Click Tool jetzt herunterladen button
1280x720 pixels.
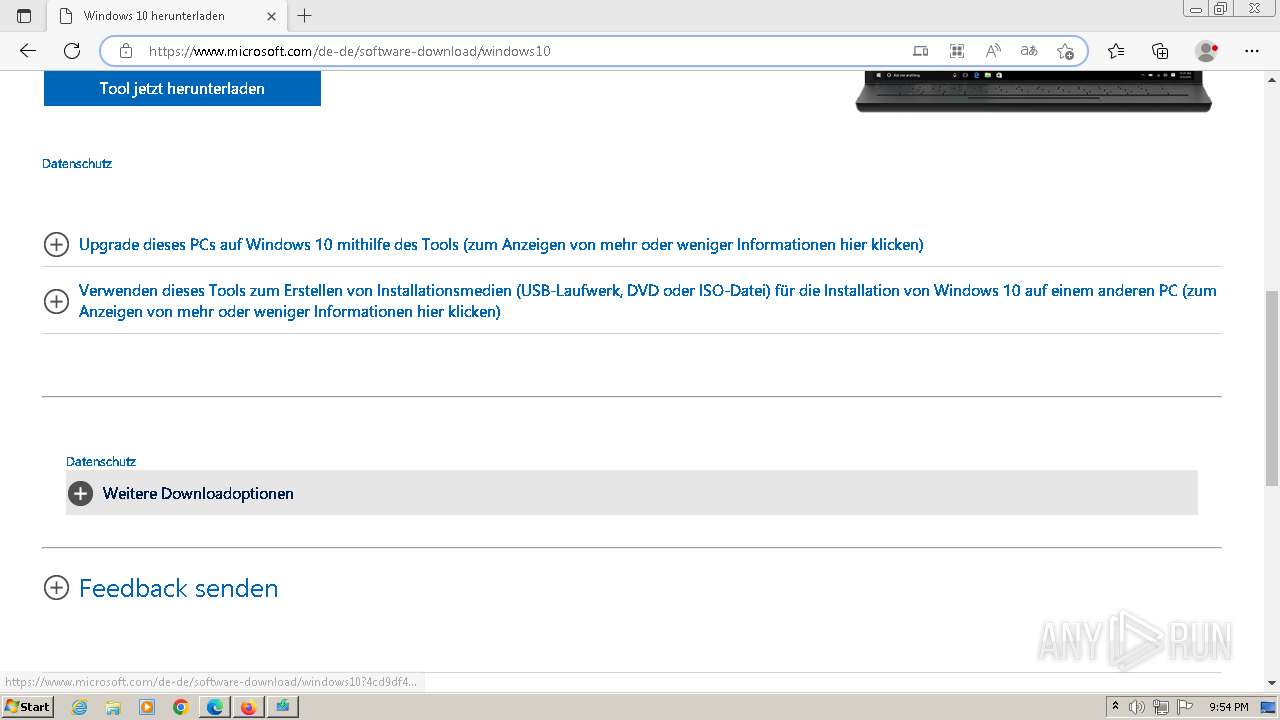click(182, 89)
